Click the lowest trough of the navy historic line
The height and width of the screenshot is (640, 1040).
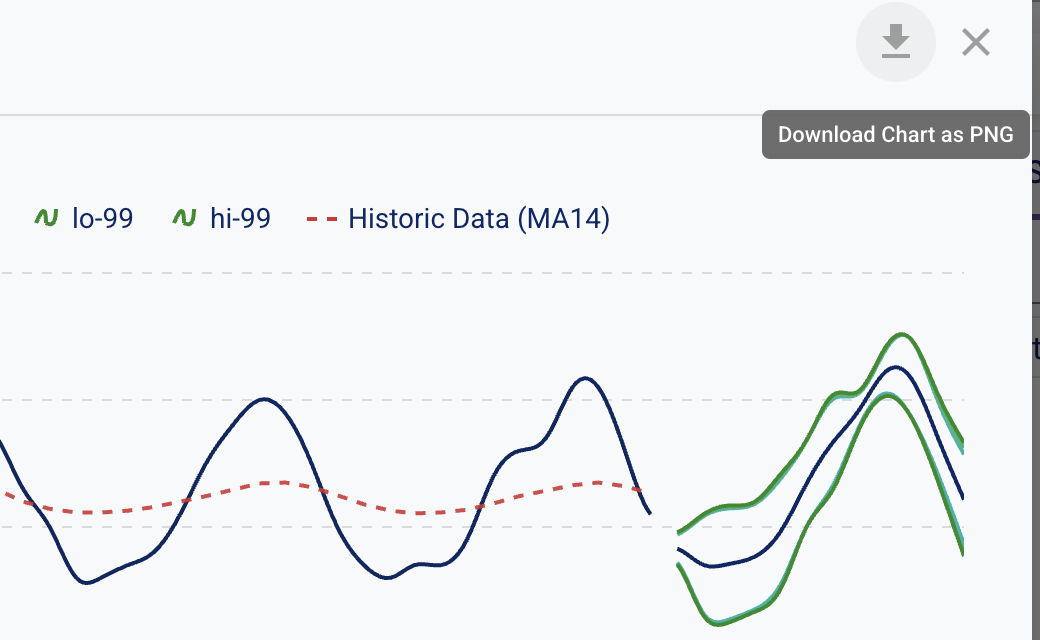88,582
